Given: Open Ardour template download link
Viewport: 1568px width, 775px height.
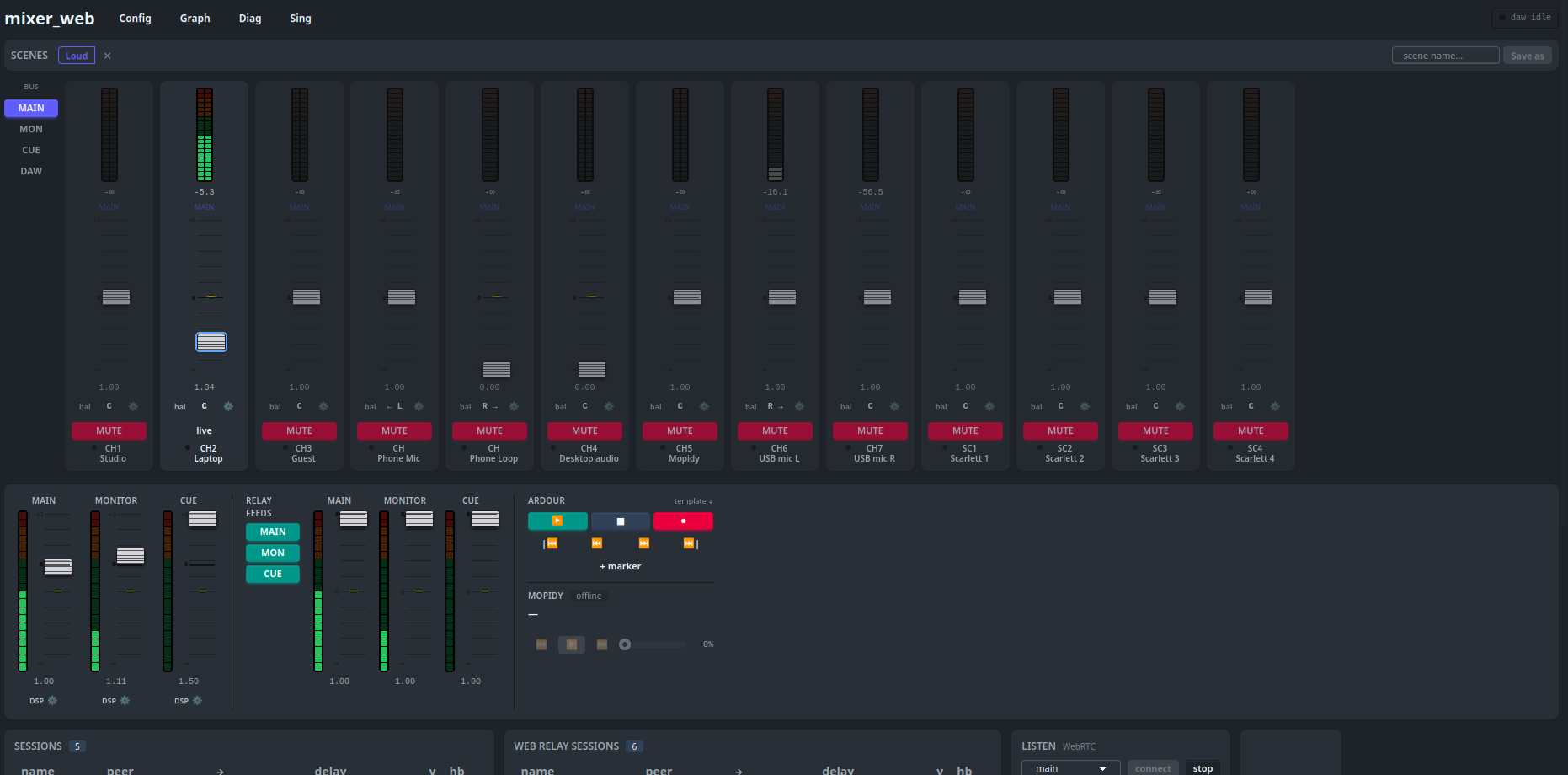Looking at the screenshot, I should click(693, 501).
